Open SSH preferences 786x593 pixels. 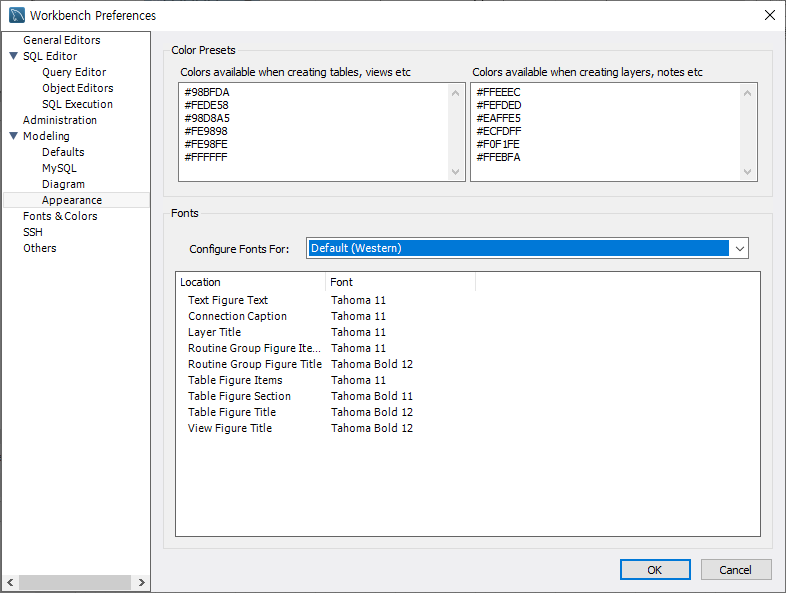(x=33, y=233)
